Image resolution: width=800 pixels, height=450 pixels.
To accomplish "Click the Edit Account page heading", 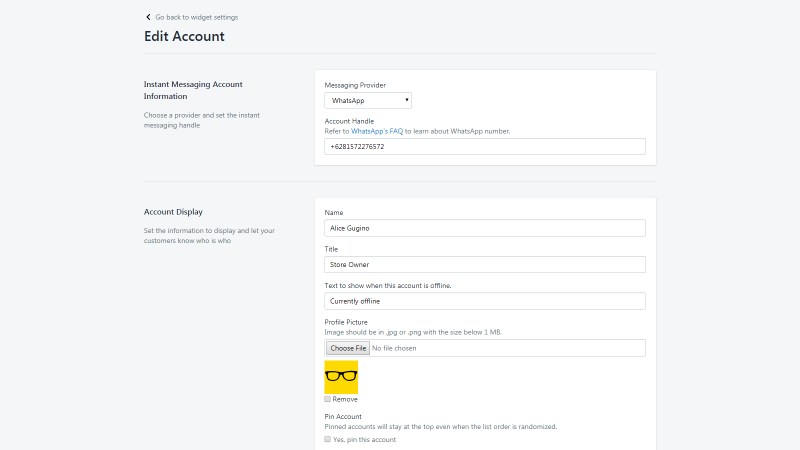I will coord(184,36).
